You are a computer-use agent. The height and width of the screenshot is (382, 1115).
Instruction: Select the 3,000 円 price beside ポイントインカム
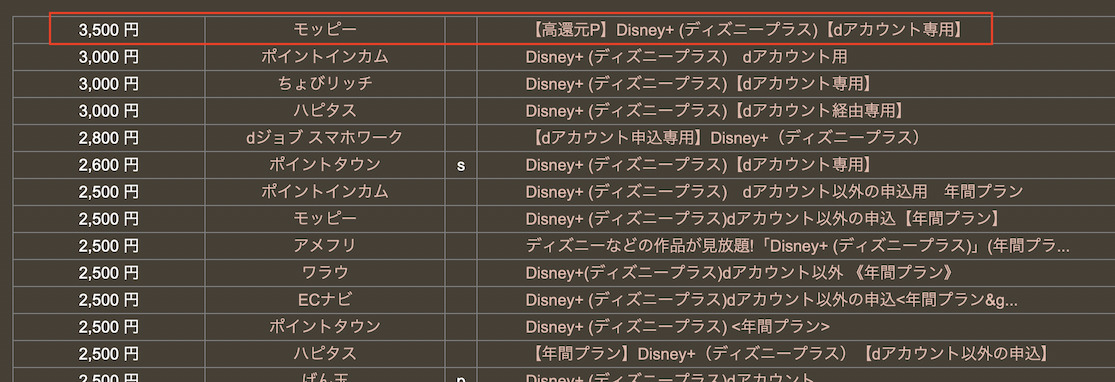pyautogui.click(x=109, y=57)
